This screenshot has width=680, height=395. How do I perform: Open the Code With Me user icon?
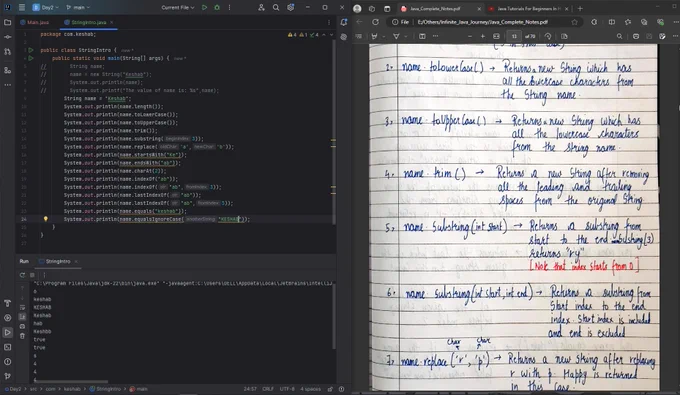261,7
